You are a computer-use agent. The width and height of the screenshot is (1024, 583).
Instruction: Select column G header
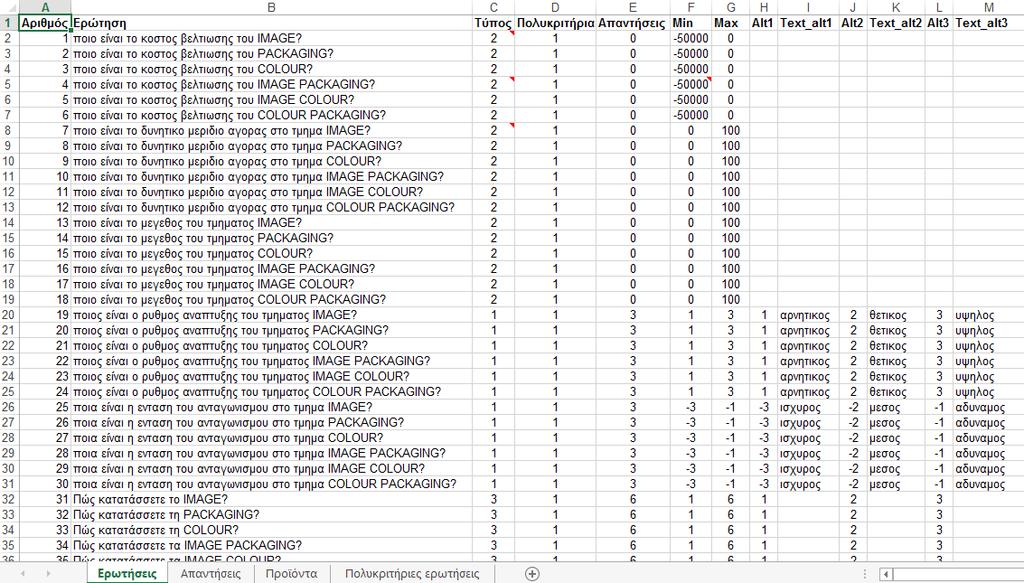coord(731,7)
